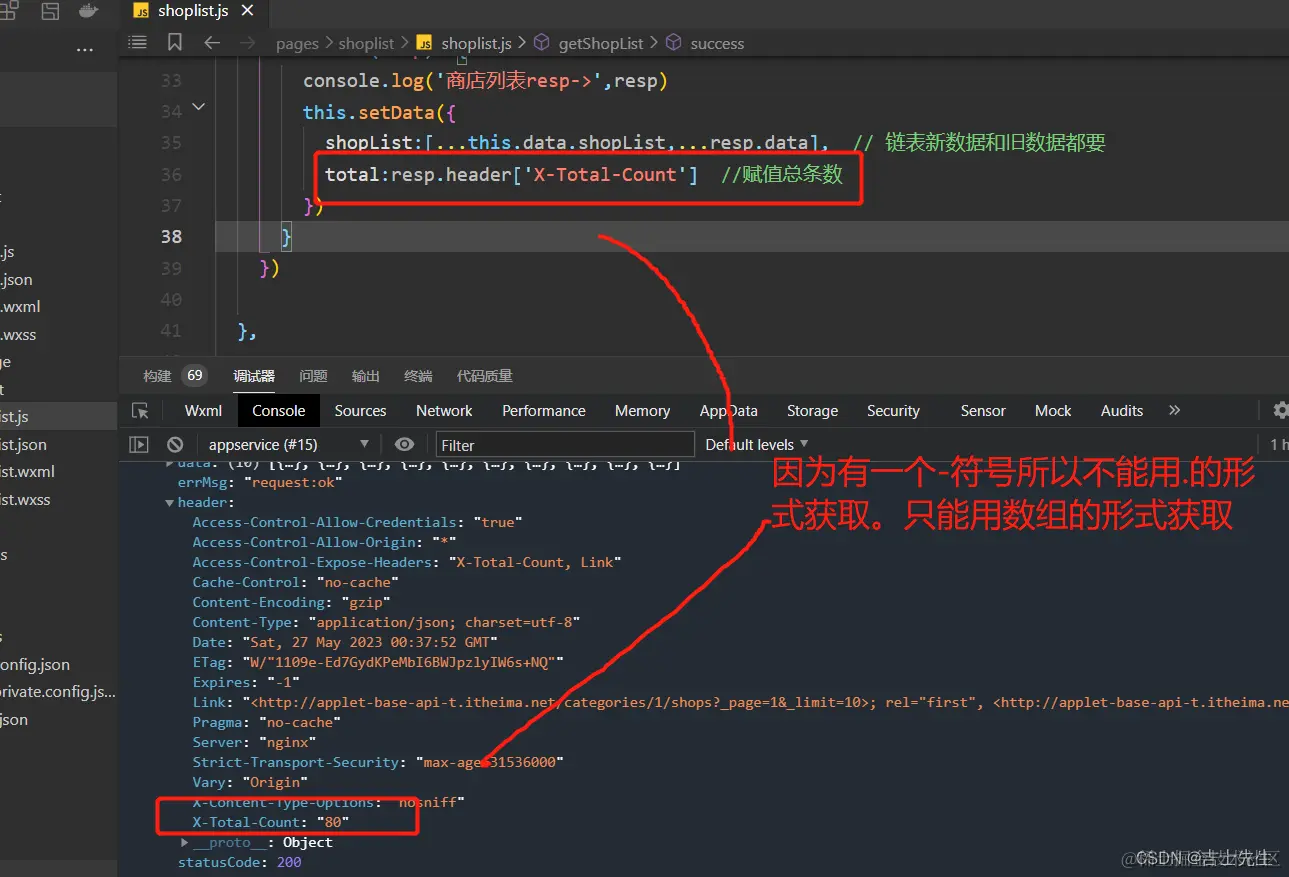Open the appservice (#15) context dropdown
The image size is (1289, 877).
[x=289, y=445]
